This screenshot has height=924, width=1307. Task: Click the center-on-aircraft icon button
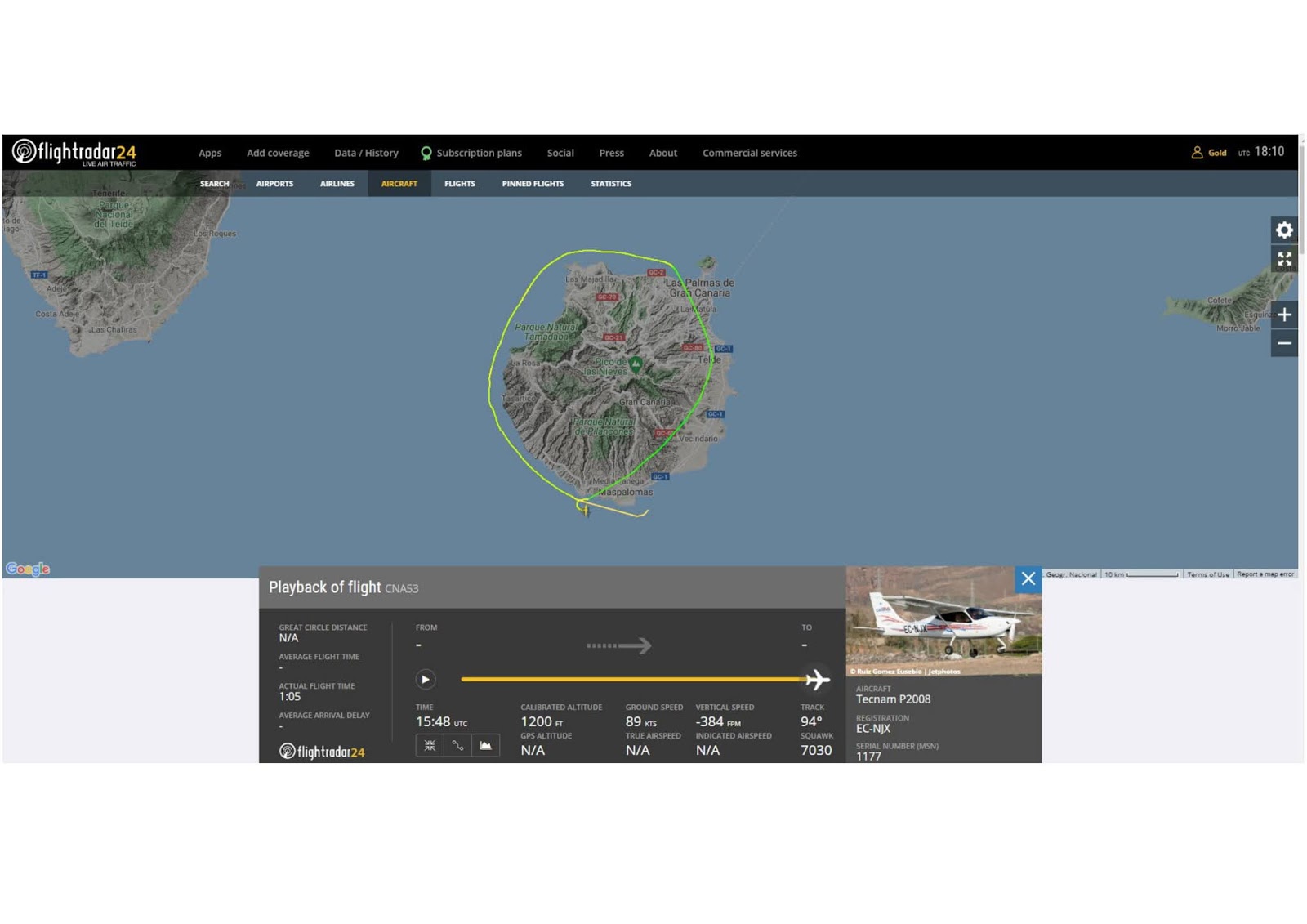(x=430, y=745)
